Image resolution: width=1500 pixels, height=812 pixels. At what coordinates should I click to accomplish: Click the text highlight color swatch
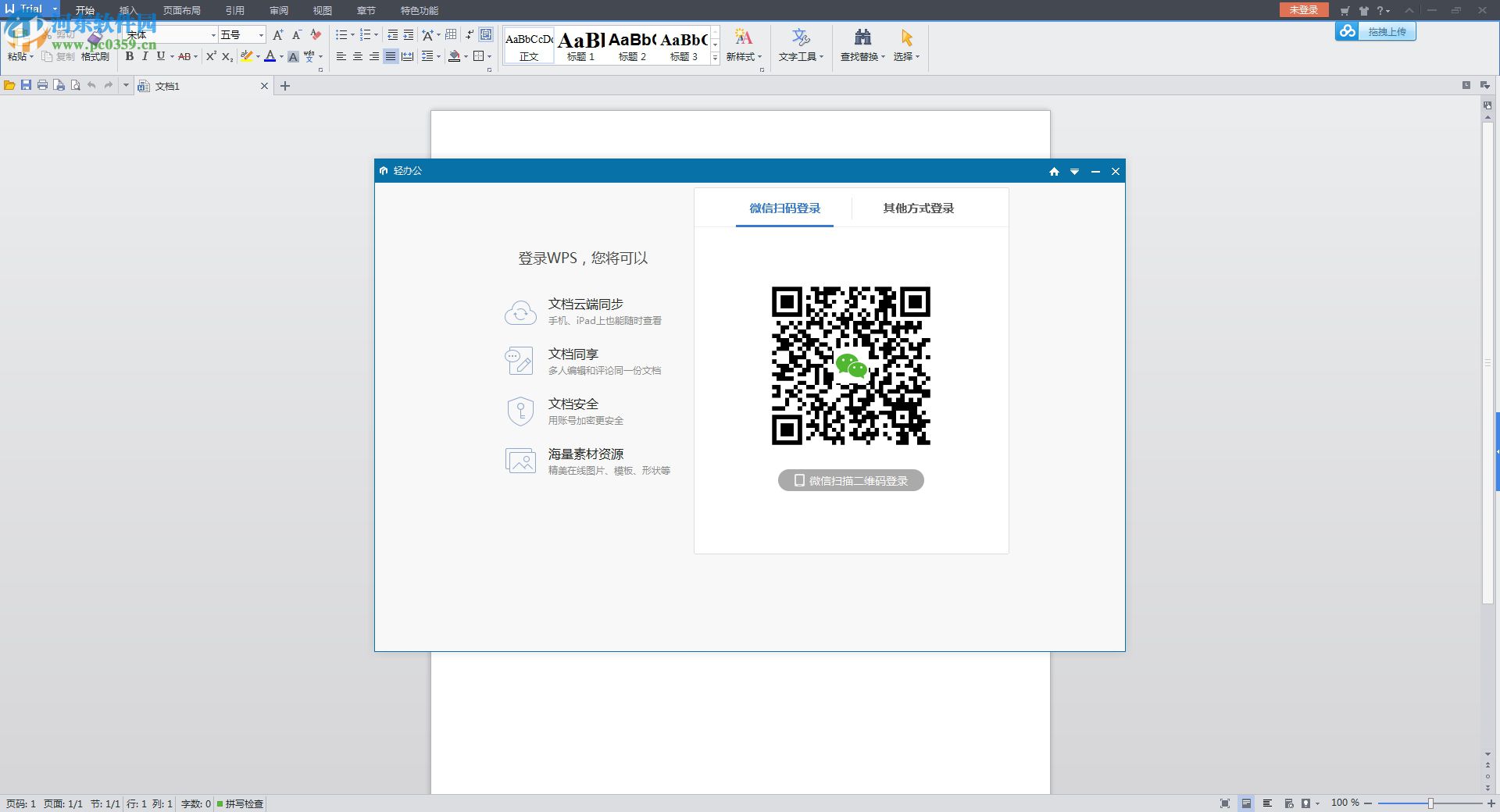point(247,56)
